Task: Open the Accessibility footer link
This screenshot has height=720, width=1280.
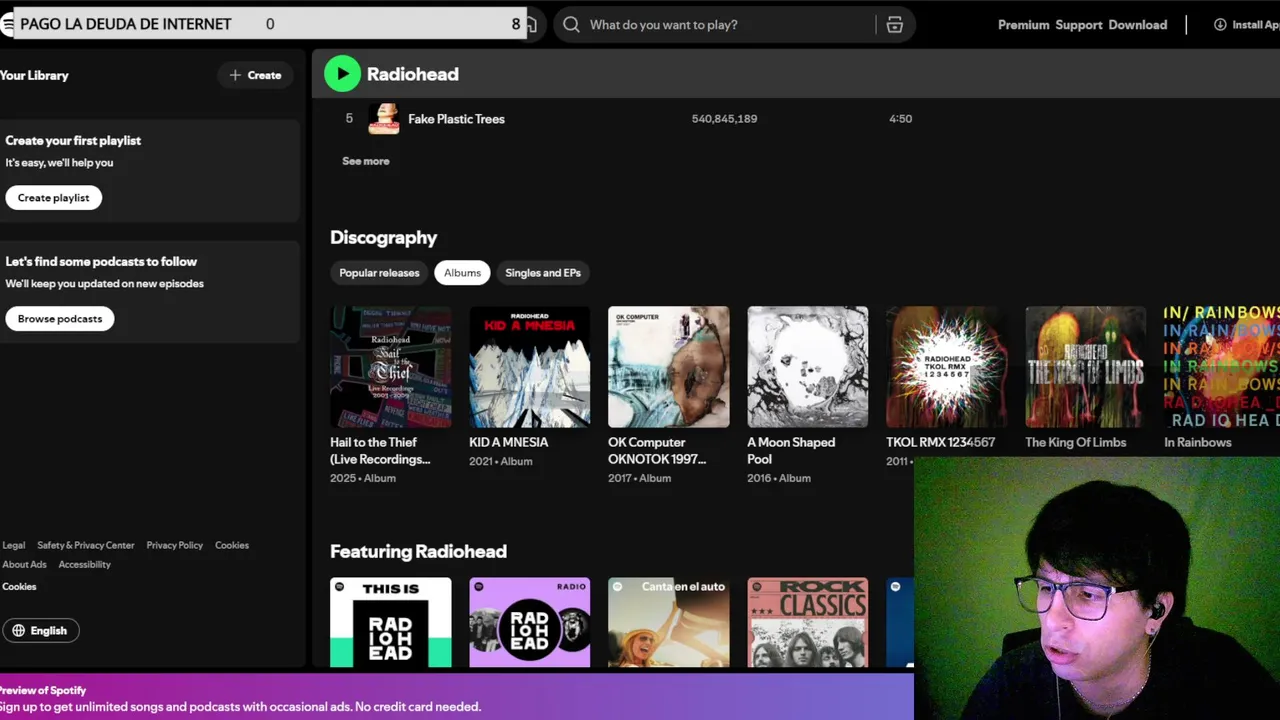Action: [85, 565]
